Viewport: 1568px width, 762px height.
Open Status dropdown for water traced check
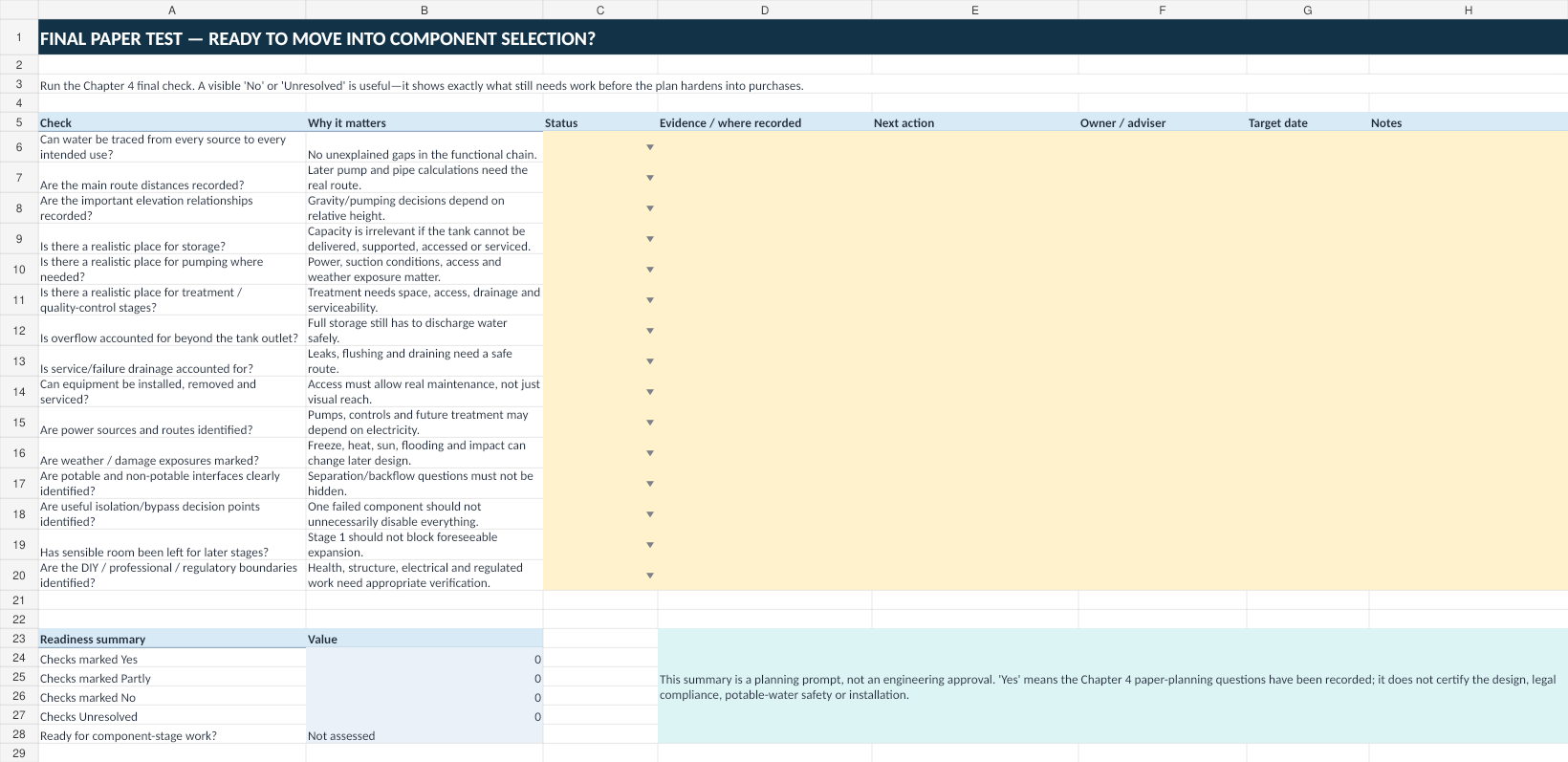pyautogui.click(x=650, y=147)
